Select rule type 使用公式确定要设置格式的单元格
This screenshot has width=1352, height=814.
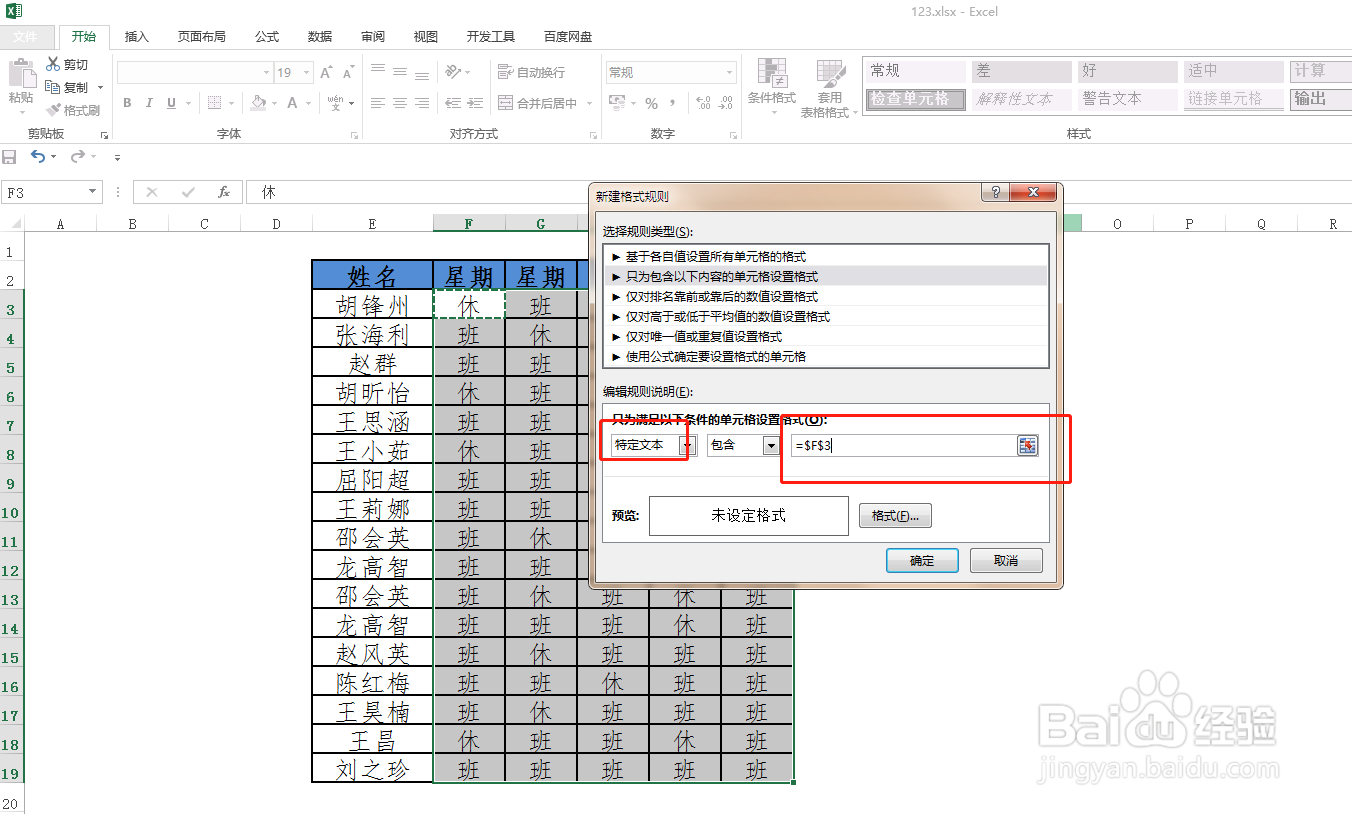[x=826, y=357]
